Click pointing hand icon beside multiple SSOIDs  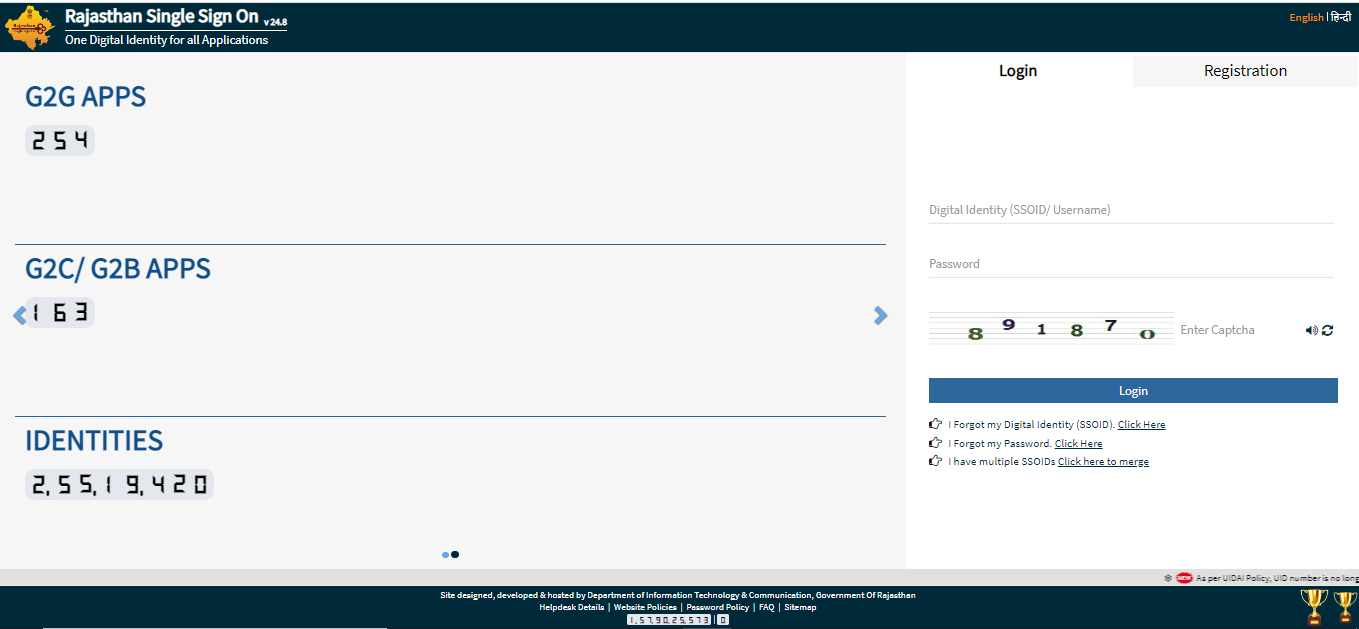click(x=935, y=461)
